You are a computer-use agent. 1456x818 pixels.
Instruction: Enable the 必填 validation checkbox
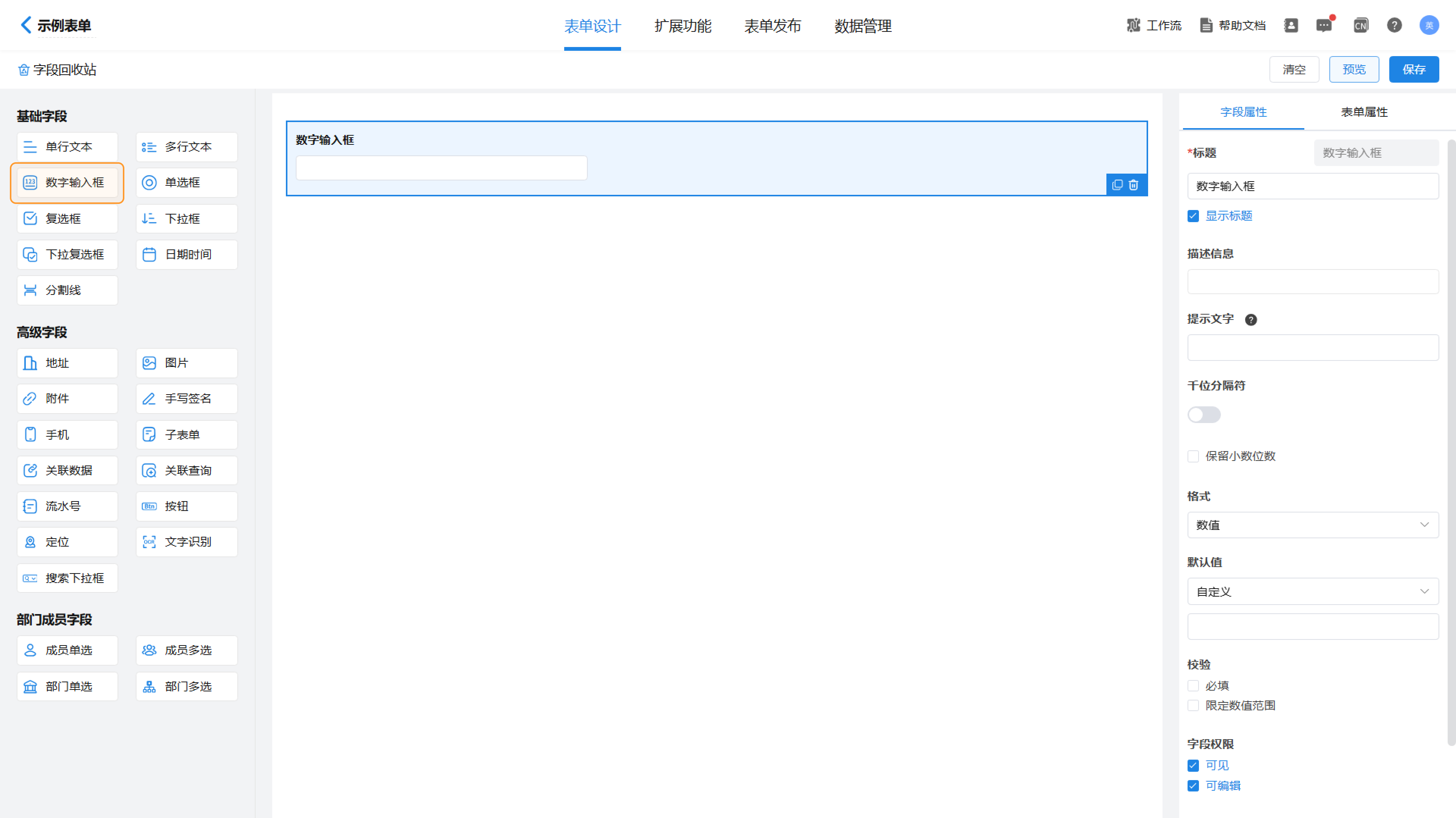click(x=1193, y=686)
